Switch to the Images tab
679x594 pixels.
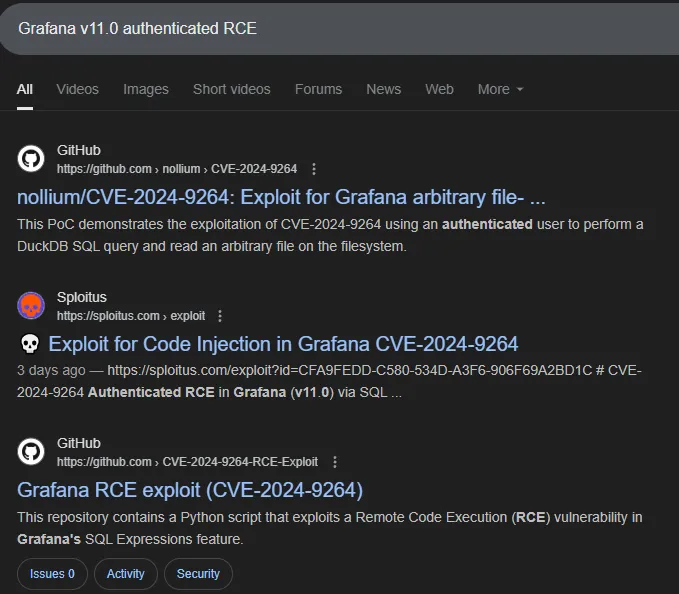point(146,89)
